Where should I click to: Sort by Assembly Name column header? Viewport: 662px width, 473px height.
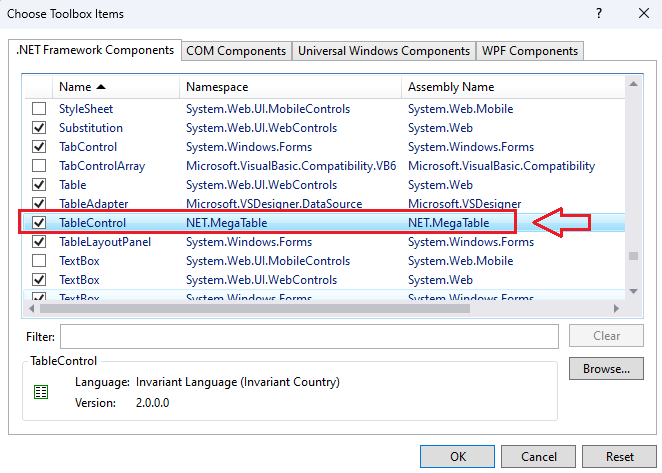click(451, 88)
